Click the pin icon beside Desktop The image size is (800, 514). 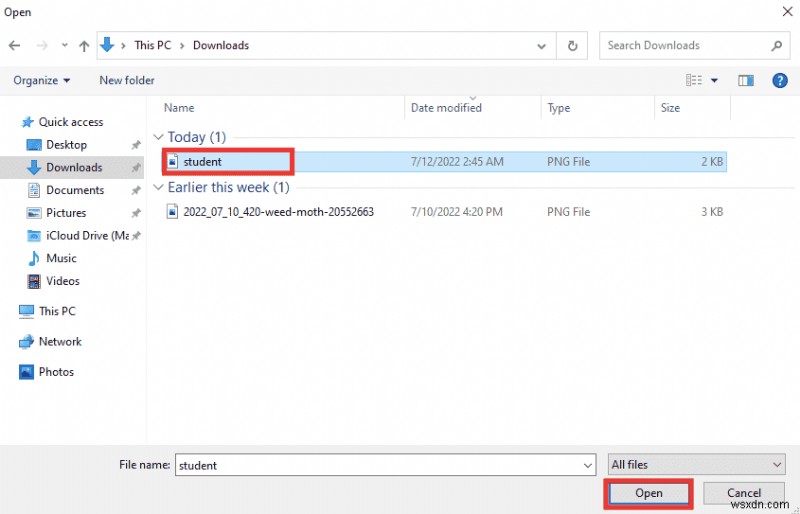[x=136, y=145]
